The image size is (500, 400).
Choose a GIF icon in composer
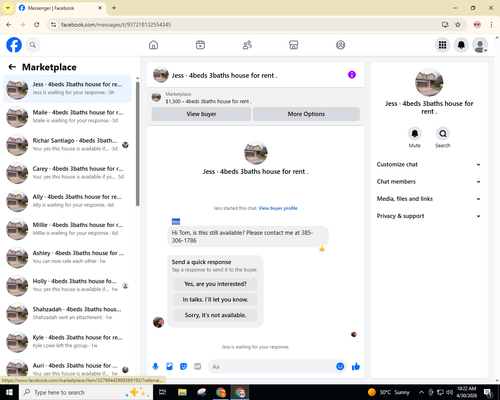(198, 367)
